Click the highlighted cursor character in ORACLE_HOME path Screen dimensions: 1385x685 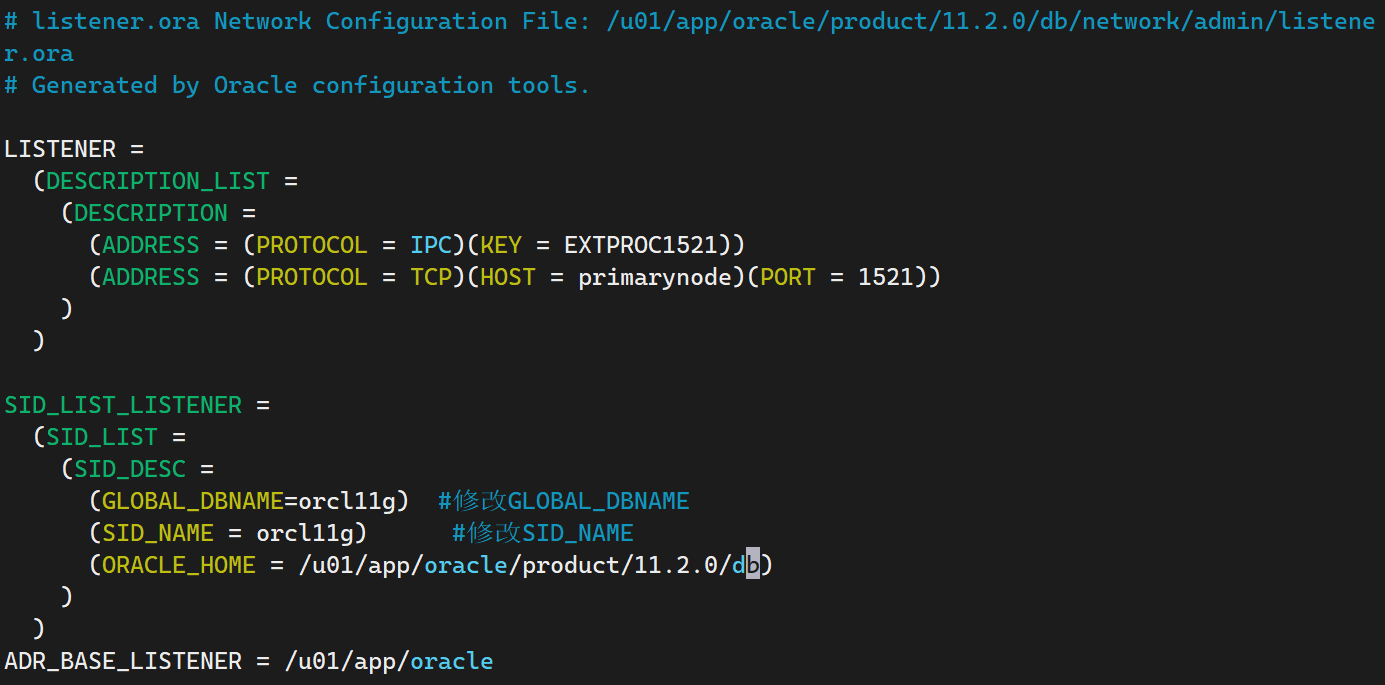coord(753,565)
